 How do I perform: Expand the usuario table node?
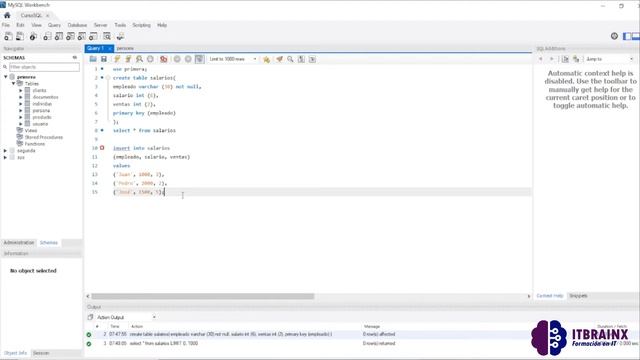click(x=20, y=124)
